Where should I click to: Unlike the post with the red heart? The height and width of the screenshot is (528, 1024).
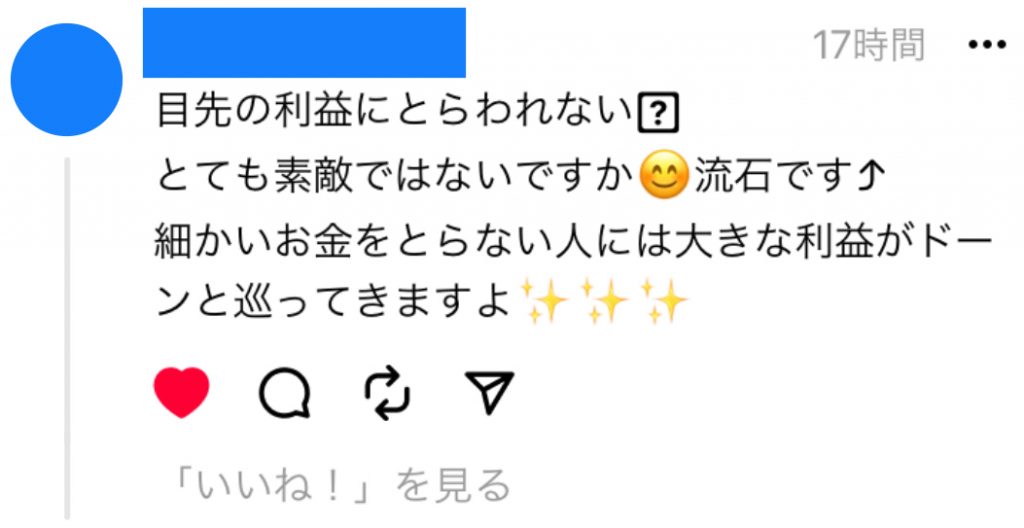(x=182, y=392)
